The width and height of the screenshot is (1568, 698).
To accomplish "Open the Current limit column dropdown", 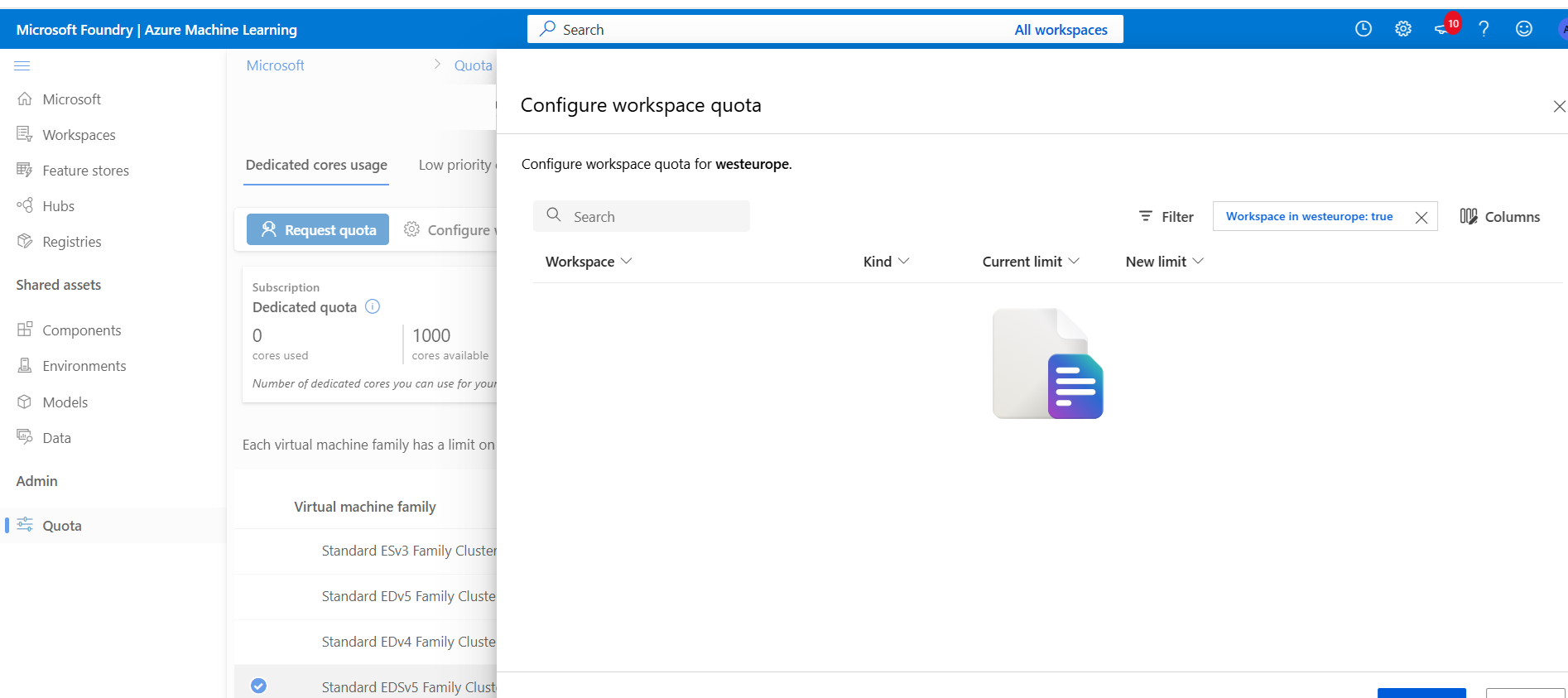I will (1074, 261).
